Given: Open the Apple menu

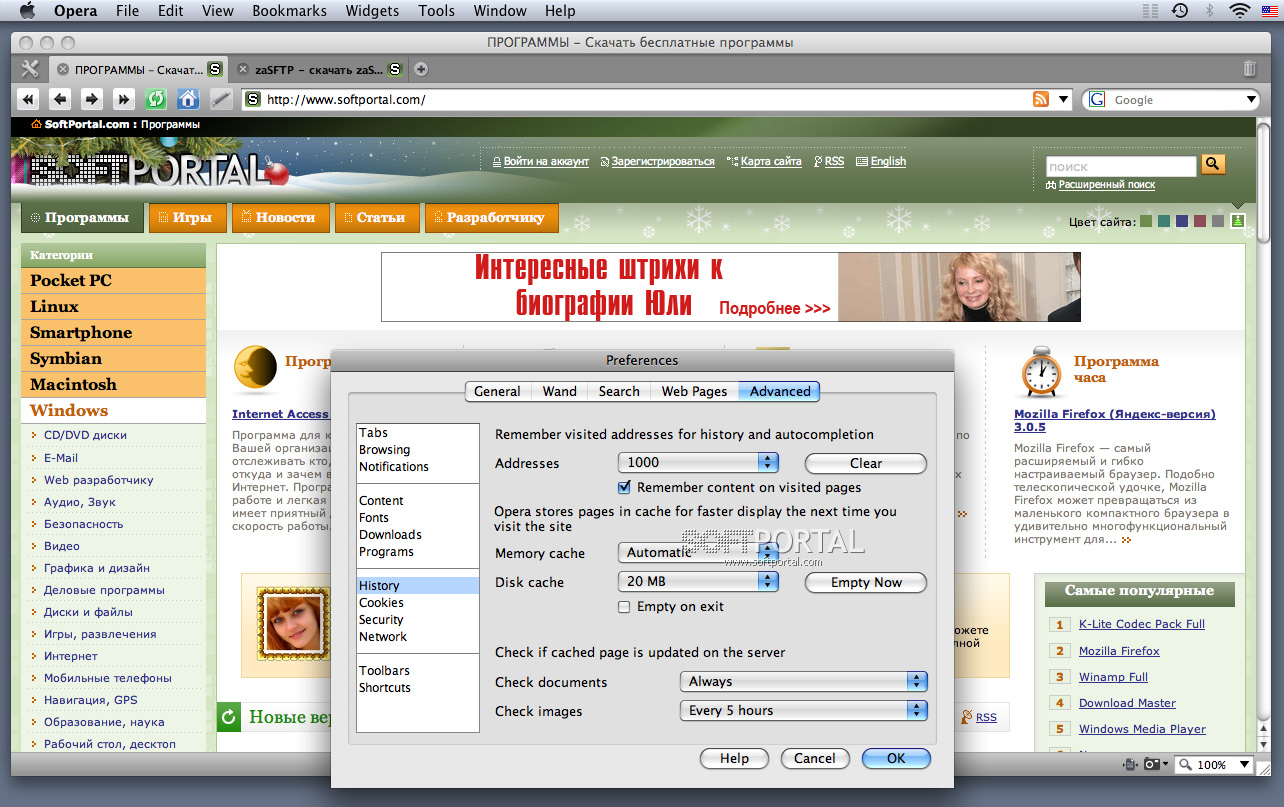Looking at the screenshot, I should pos(27,11).
